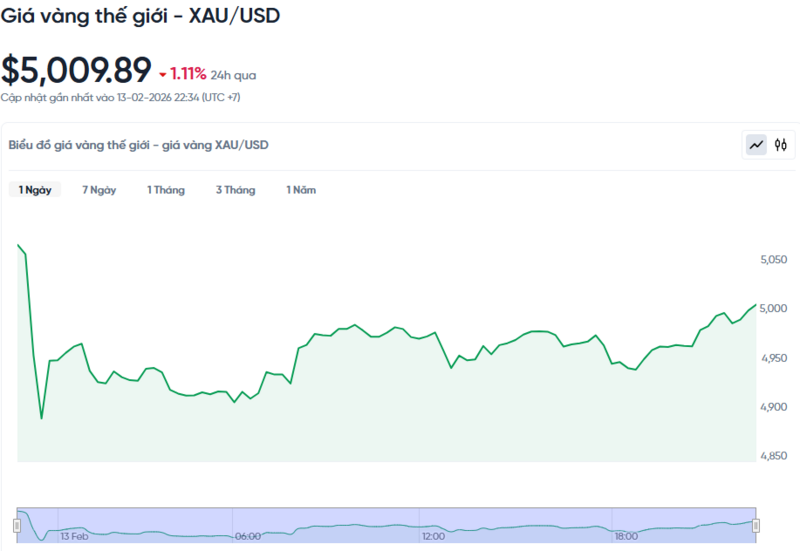Click the 13 Feb label on navigator
Viewport: 800px width, 551px height.
tap(75, 536)
